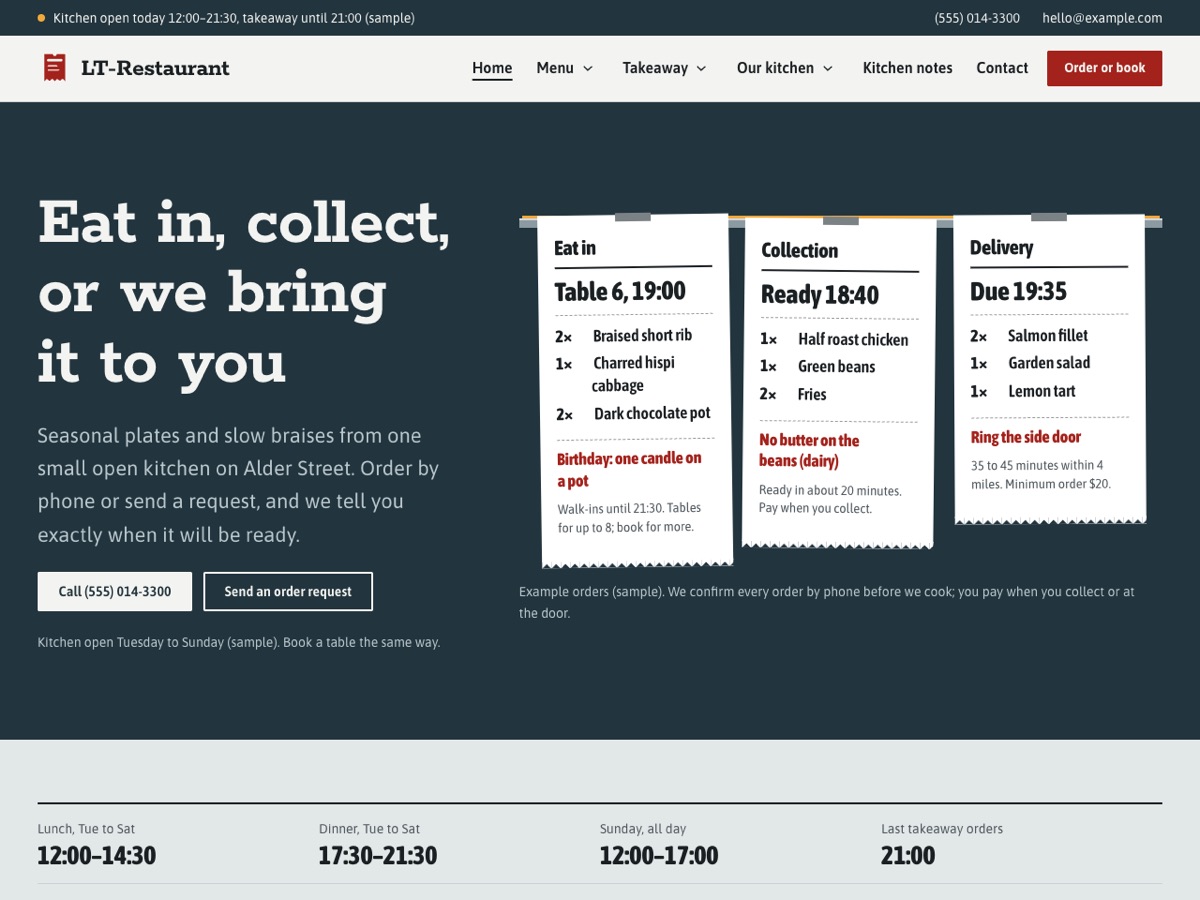Click the LT-Restaurant site title

[x=155, y=68]
